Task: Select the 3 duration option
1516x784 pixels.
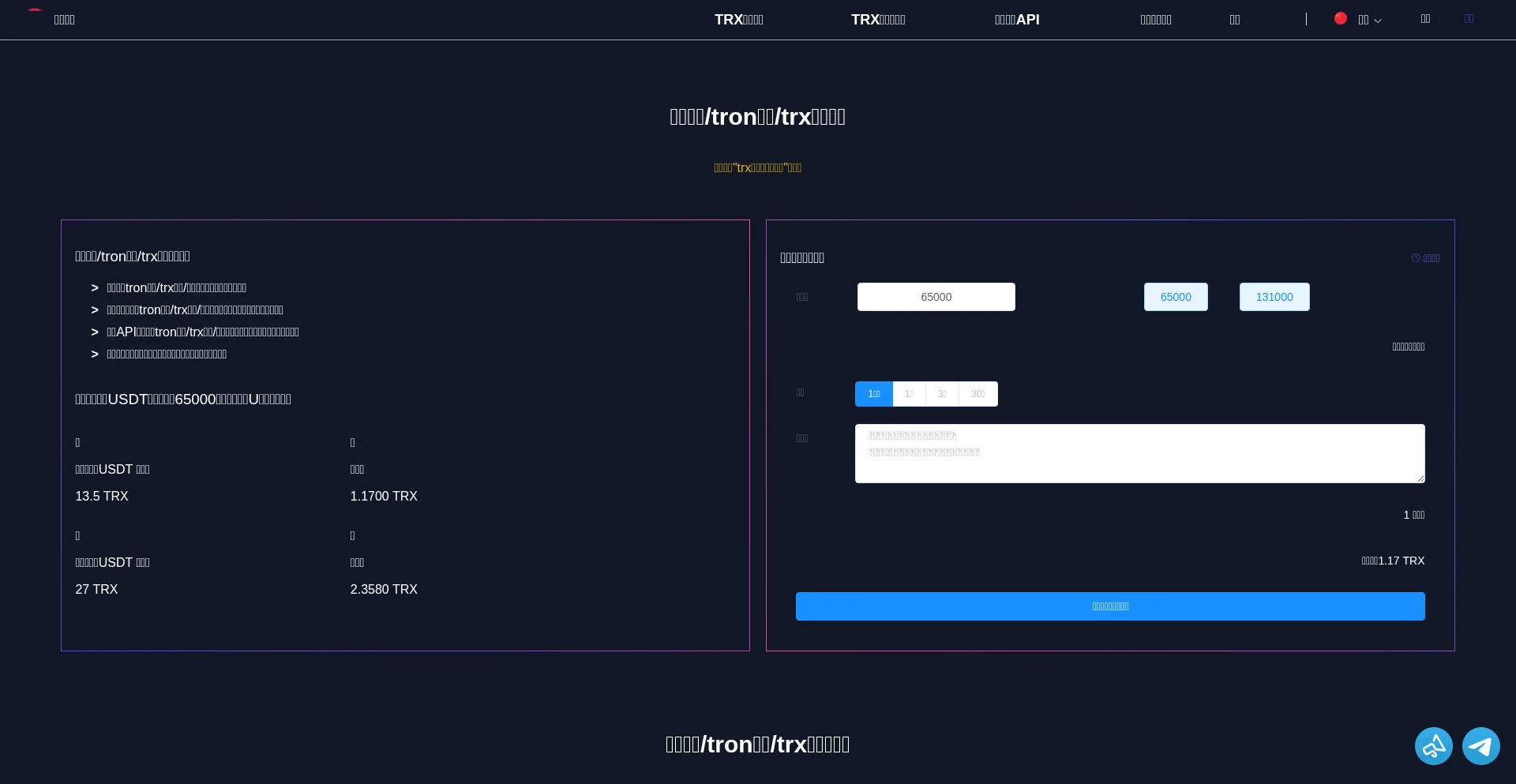Action: pos(942,394)
